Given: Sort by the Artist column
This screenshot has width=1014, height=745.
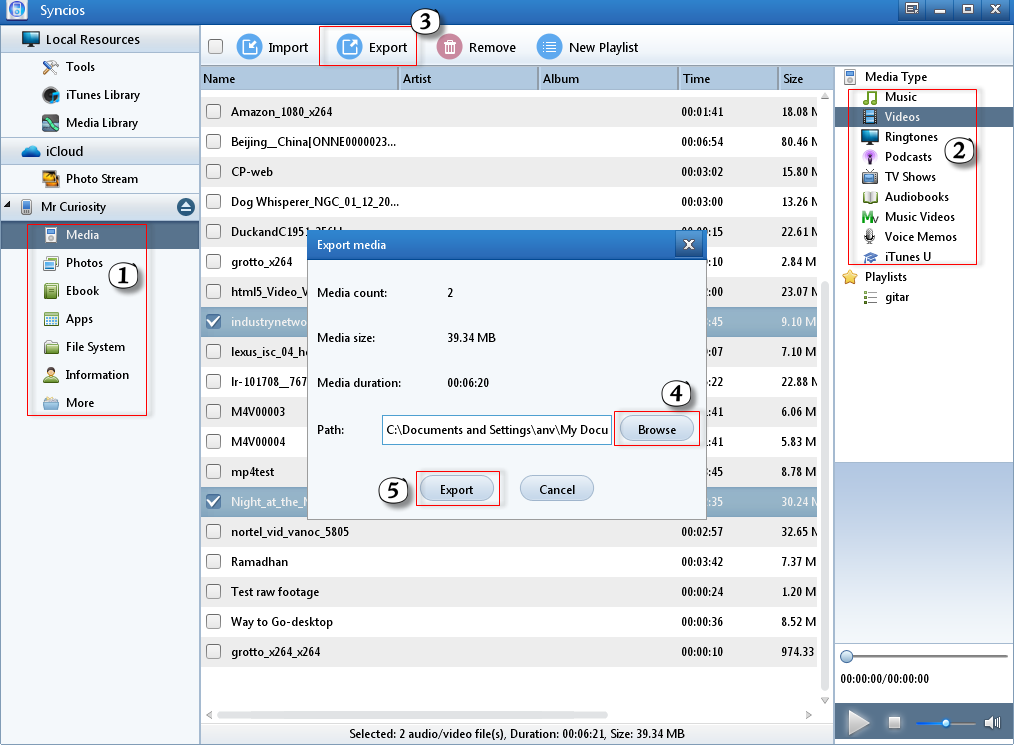Looking at the screenshot, I should (469, 79).
